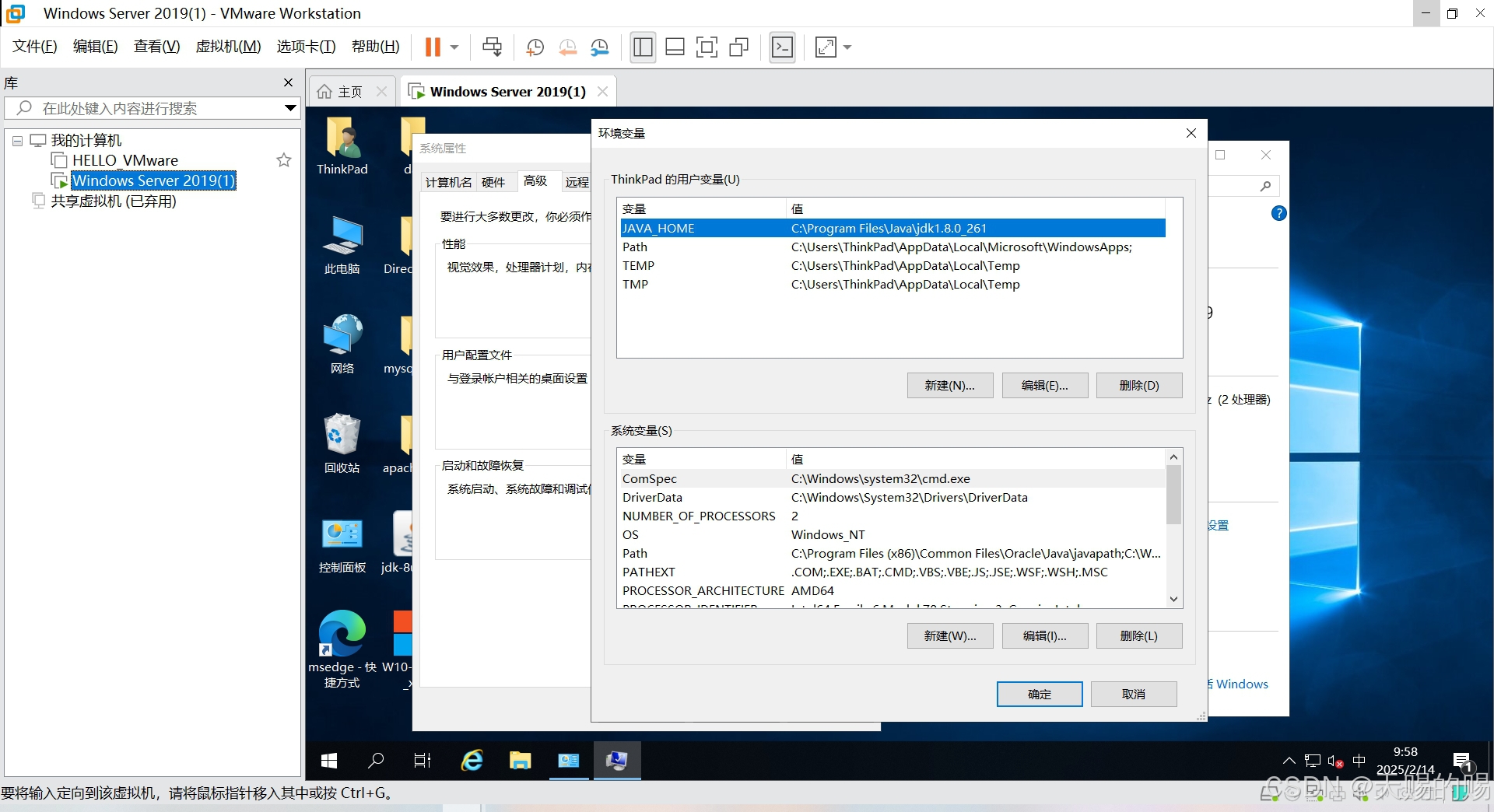Switch to the 主页 tab

[x=350, y=92]
